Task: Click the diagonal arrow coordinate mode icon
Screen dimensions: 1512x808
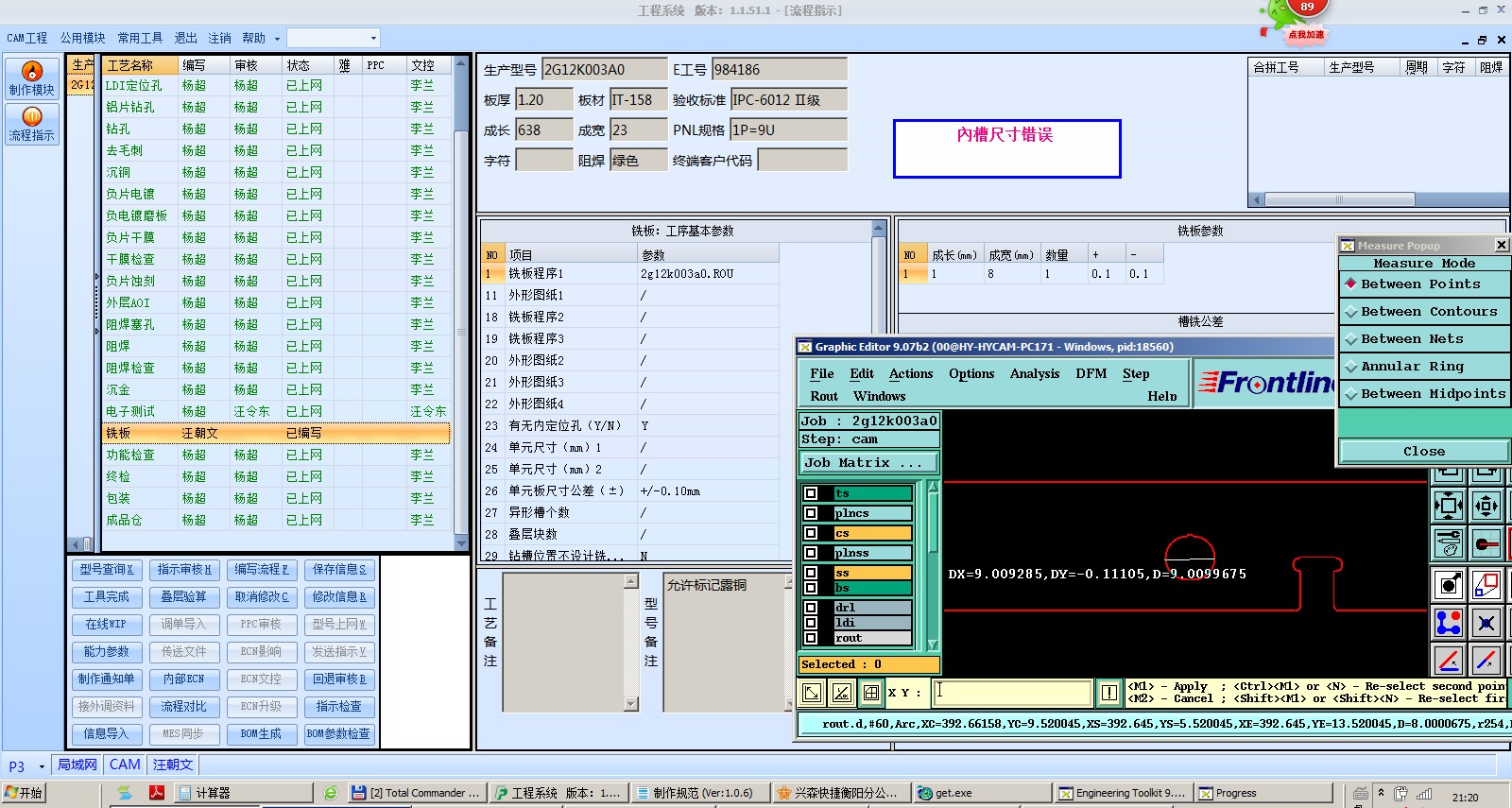Action: point(812,693)
